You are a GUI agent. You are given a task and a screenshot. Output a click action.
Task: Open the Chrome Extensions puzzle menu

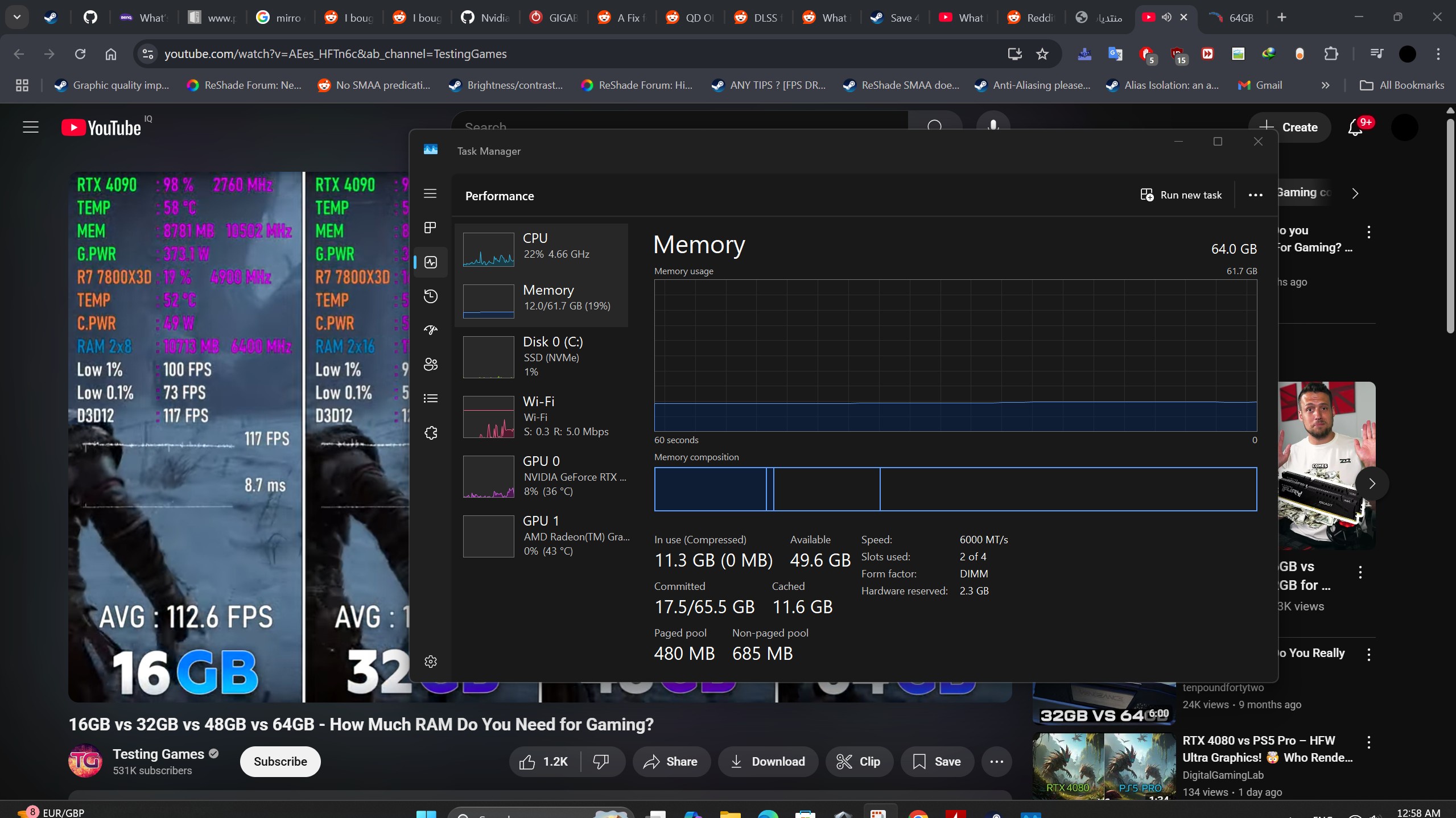[1331, 54]
